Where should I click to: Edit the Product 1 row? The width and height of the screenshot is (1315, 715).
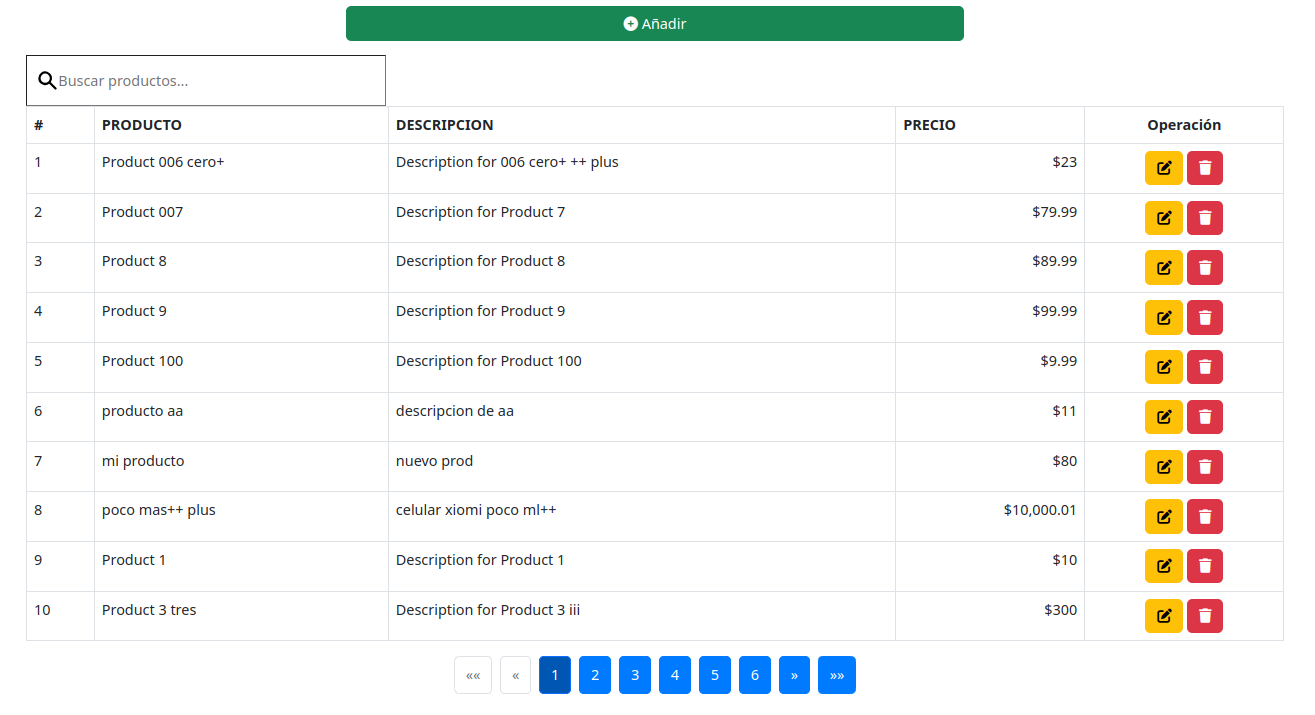1164,566
